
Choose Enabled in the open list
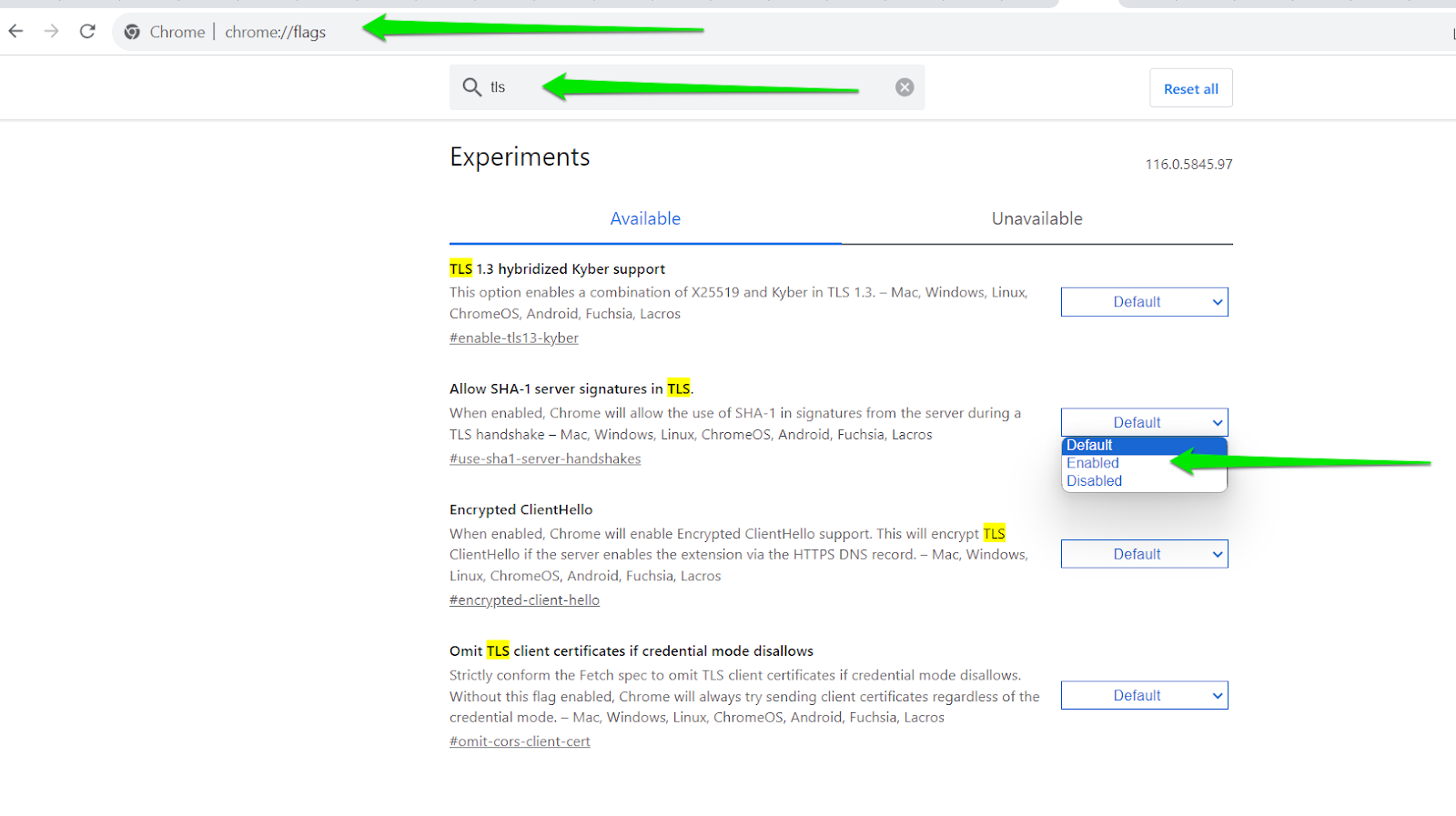click(x=1144, y=463)
